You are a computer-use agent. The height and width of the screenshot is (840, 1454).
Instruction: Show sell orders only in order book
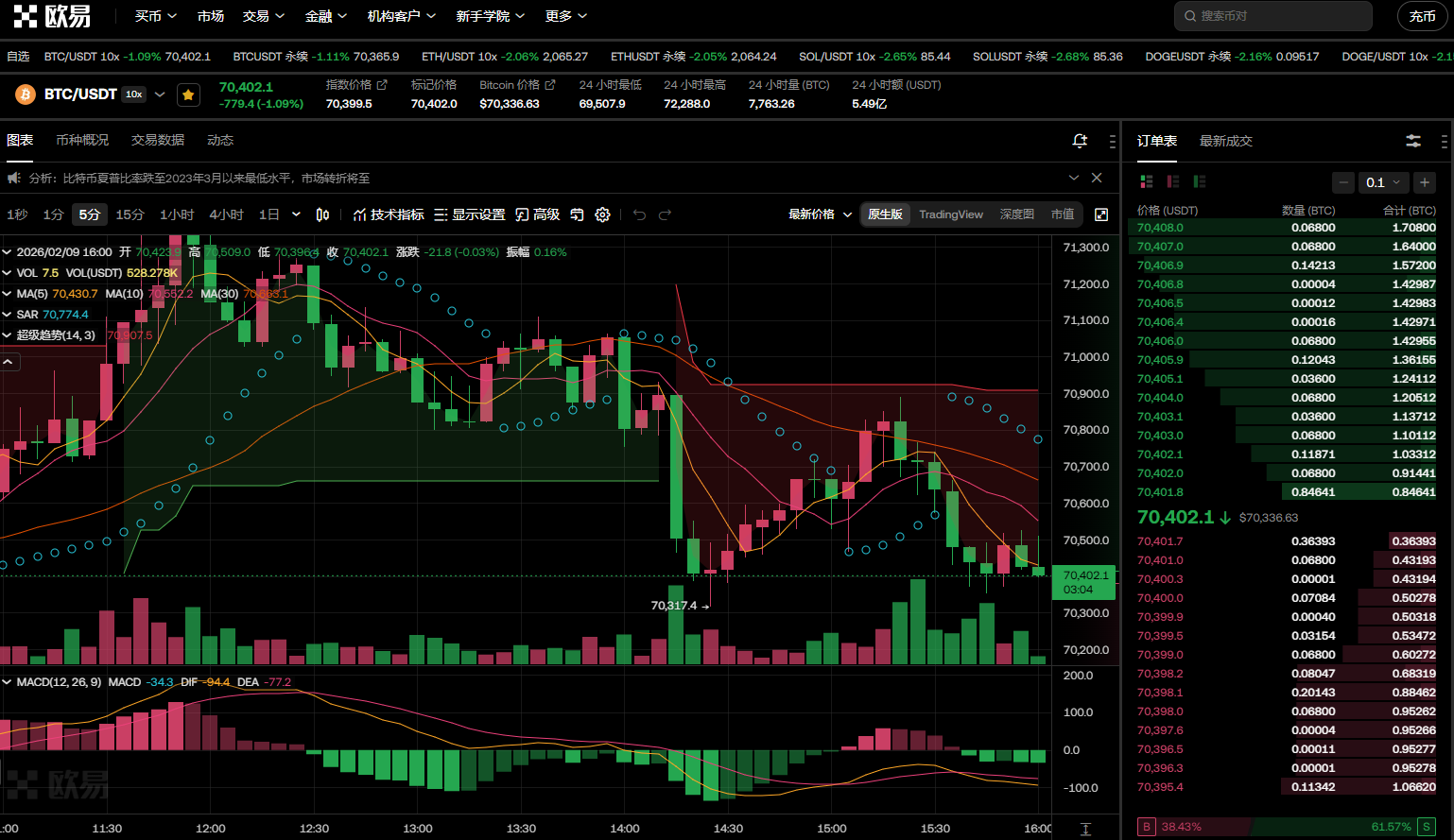1173,181
